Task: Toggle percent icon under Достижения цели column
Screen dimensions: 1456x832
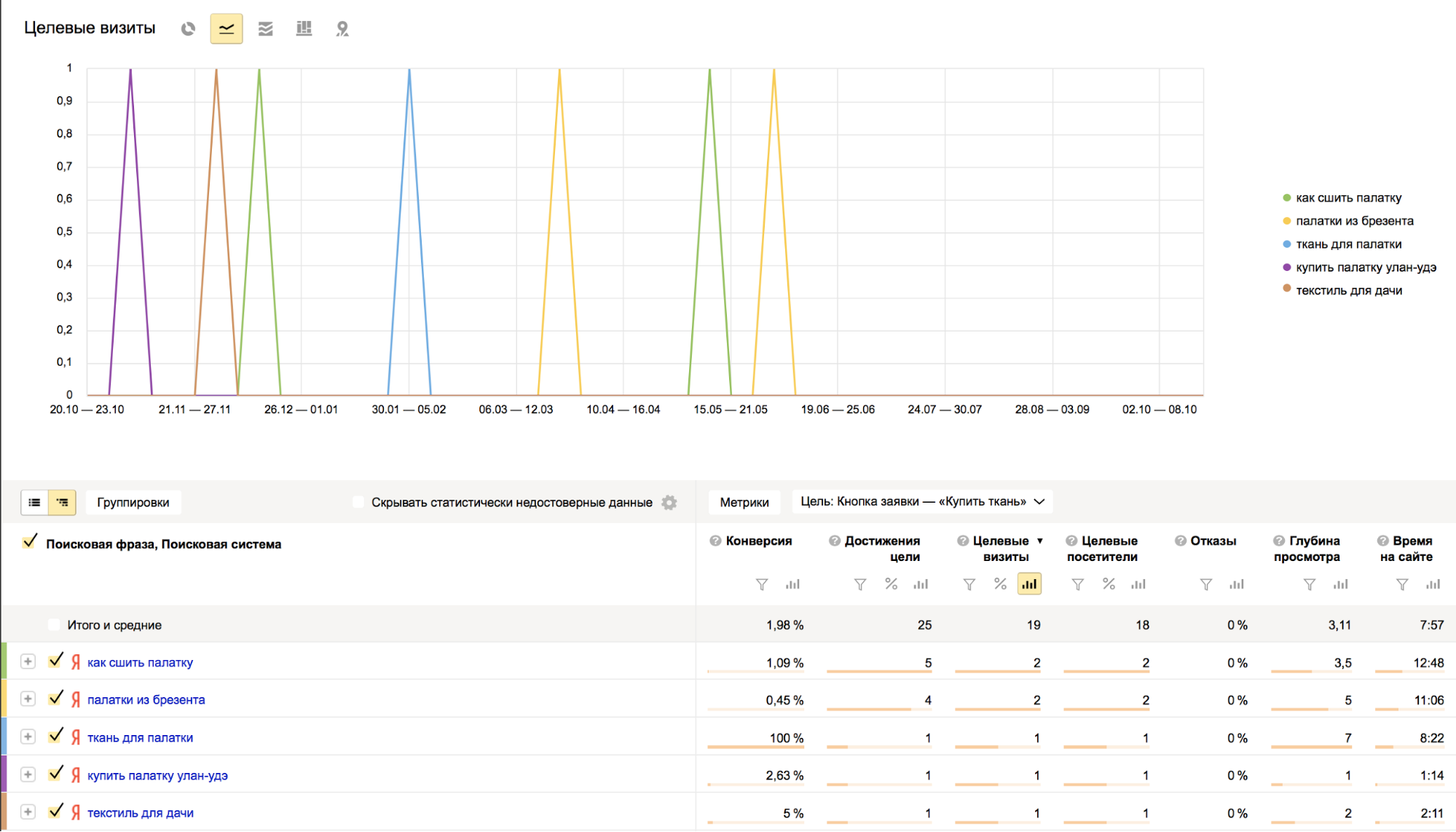Action: (891, 584)
